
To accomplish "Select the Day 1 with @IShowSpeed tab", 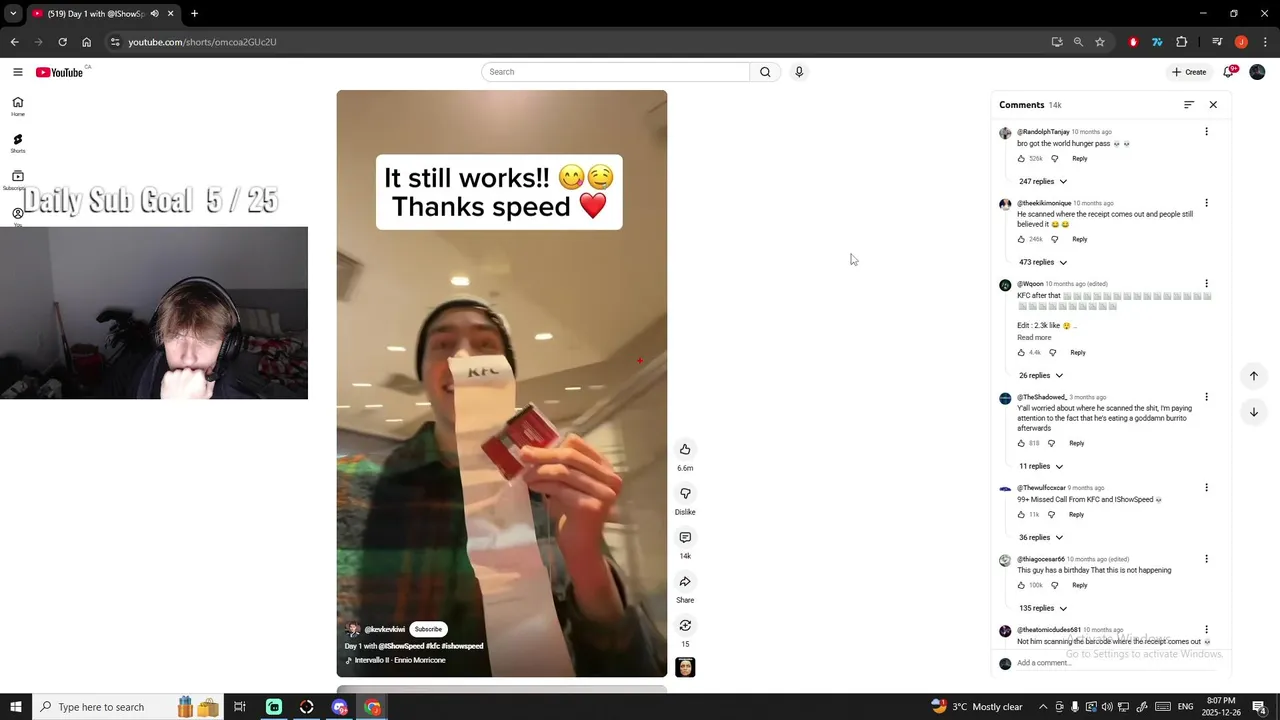I will tap(100, 14).
